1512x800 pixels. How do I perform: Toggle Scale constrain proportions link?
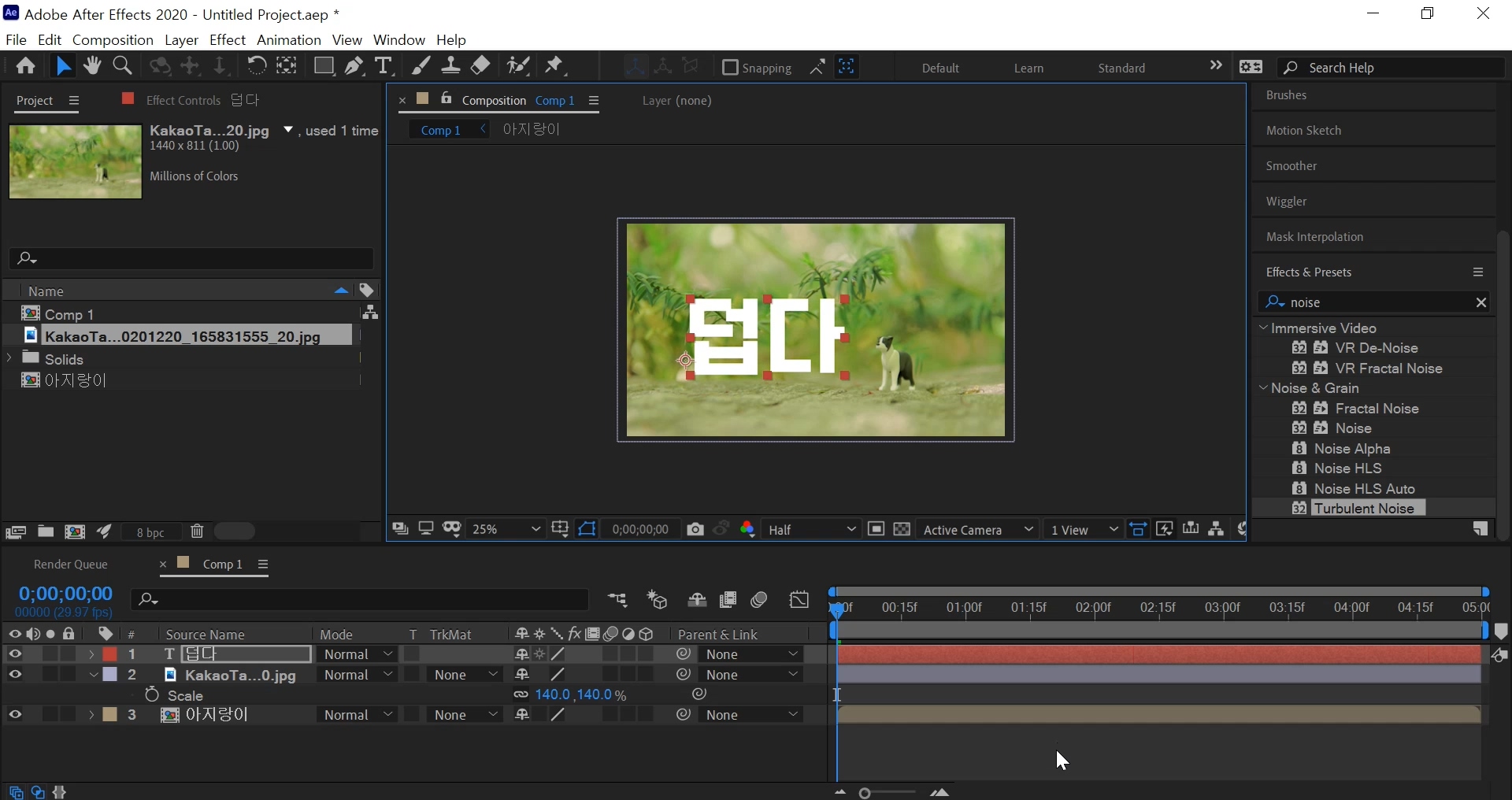click(x=521, y=695)
